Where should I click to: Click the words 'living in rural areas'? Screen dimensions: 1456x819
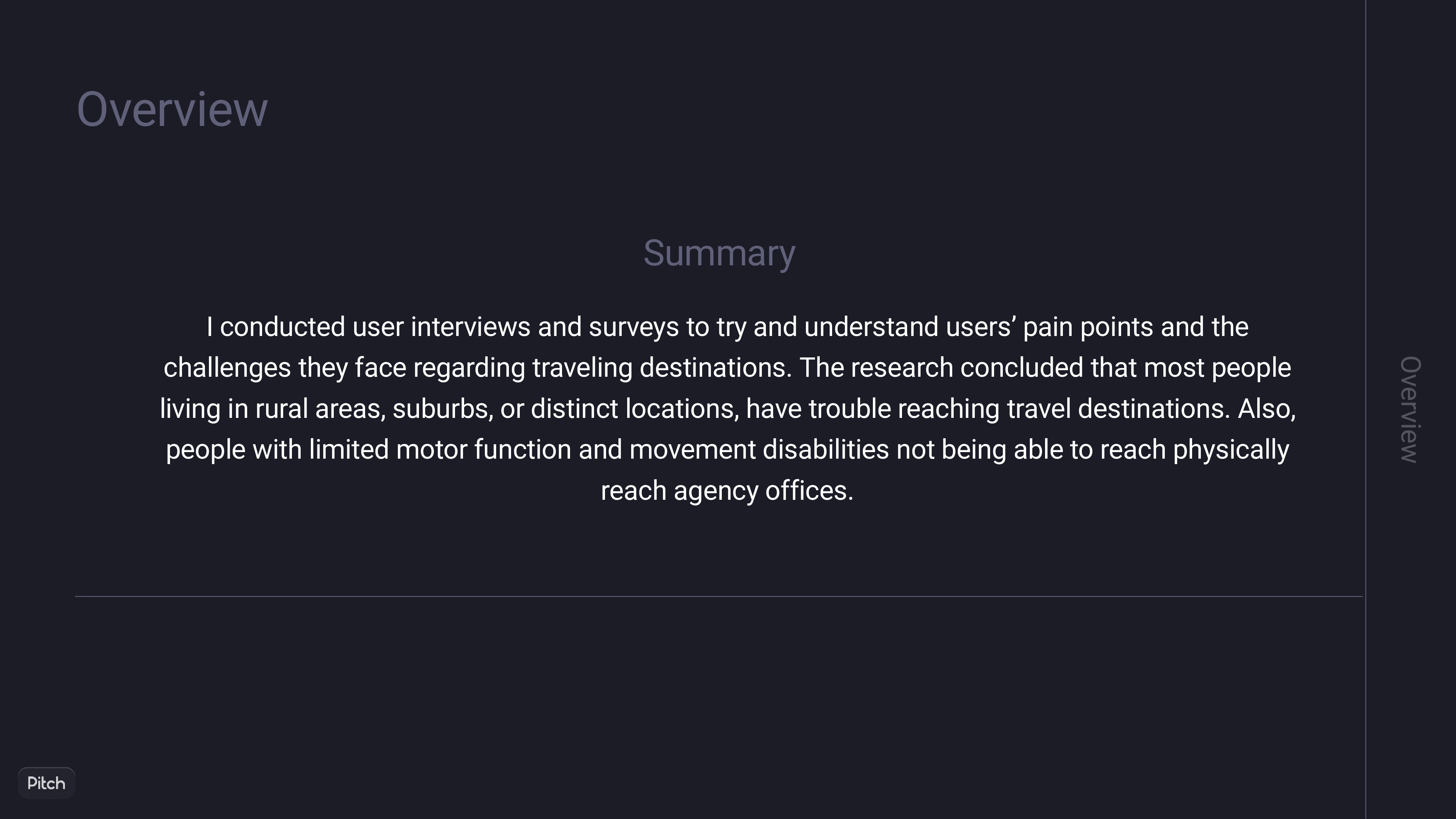pyautogui.click(x=272, y=409)
